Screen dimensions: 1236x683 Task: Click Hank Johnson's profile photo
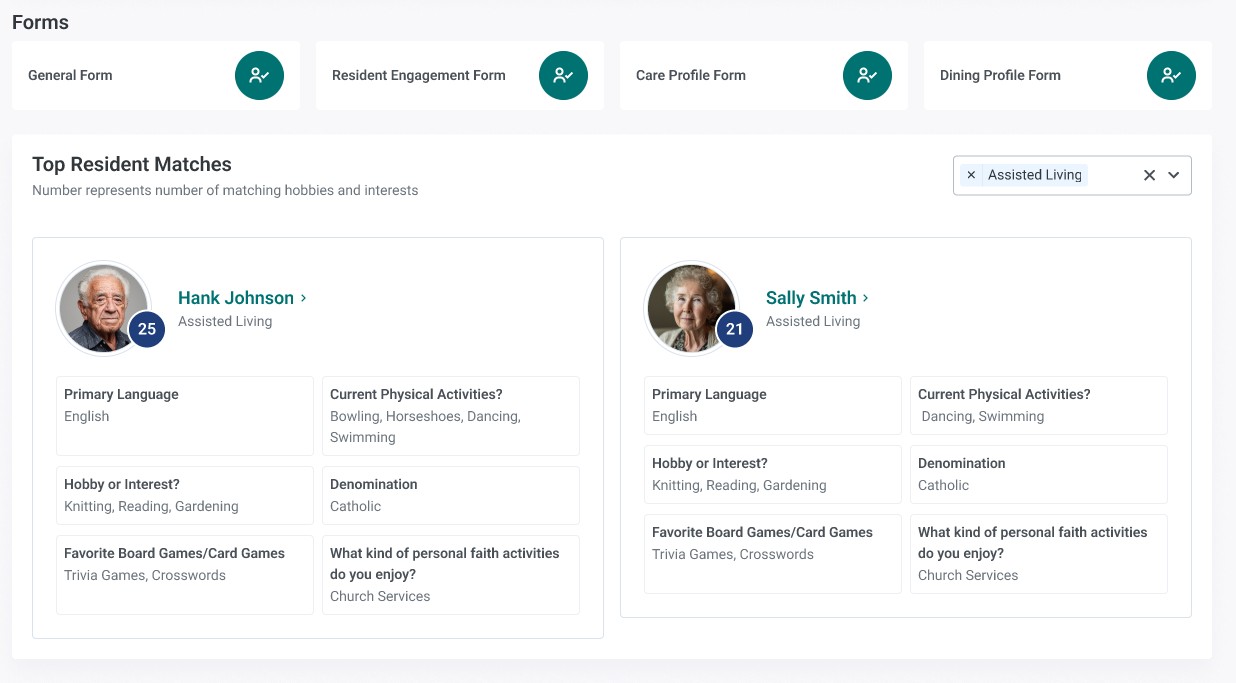pyautogui.click(x=103, y=308)
